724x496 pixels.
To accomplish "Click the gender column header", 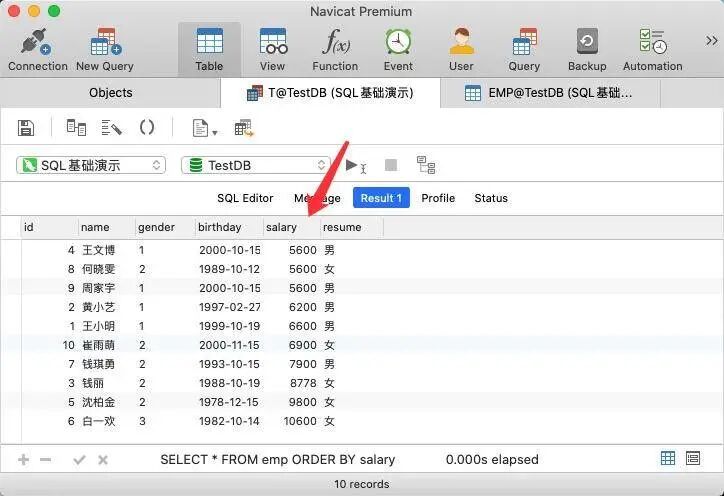I will click(x=165, y=227).
